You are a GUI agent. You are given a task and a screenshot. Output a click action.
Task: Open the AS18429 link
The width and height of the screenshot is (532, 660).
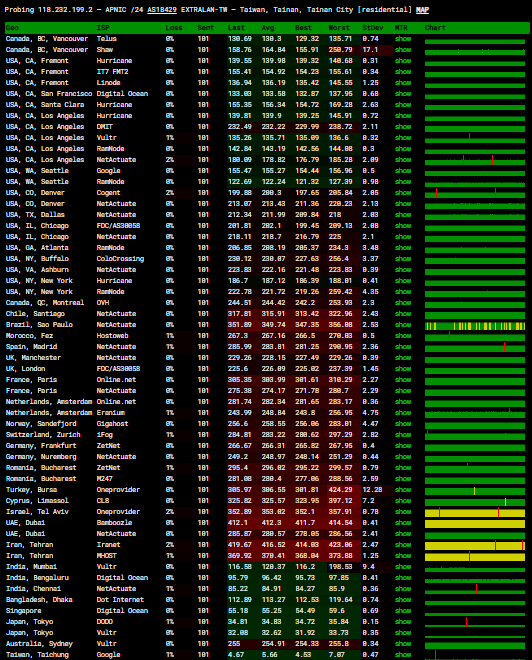click(x=162, y=10)
